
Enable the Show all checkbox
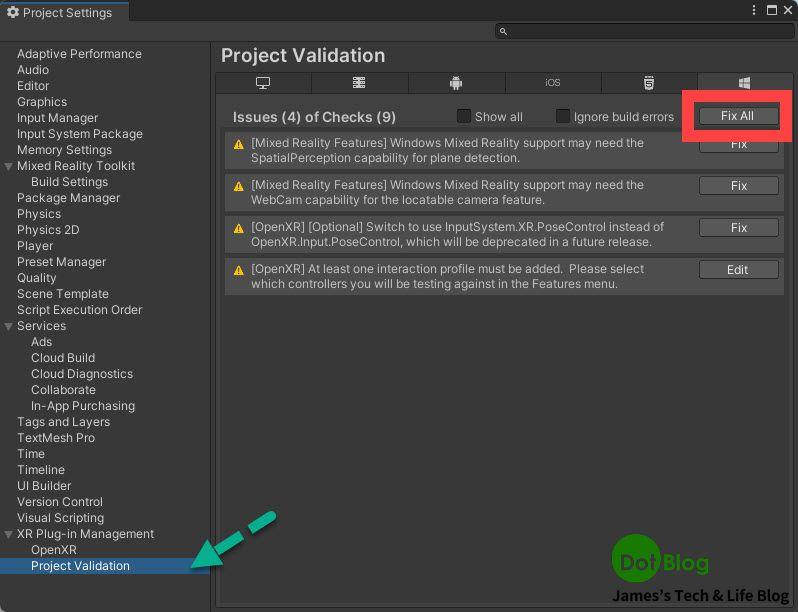464,116
